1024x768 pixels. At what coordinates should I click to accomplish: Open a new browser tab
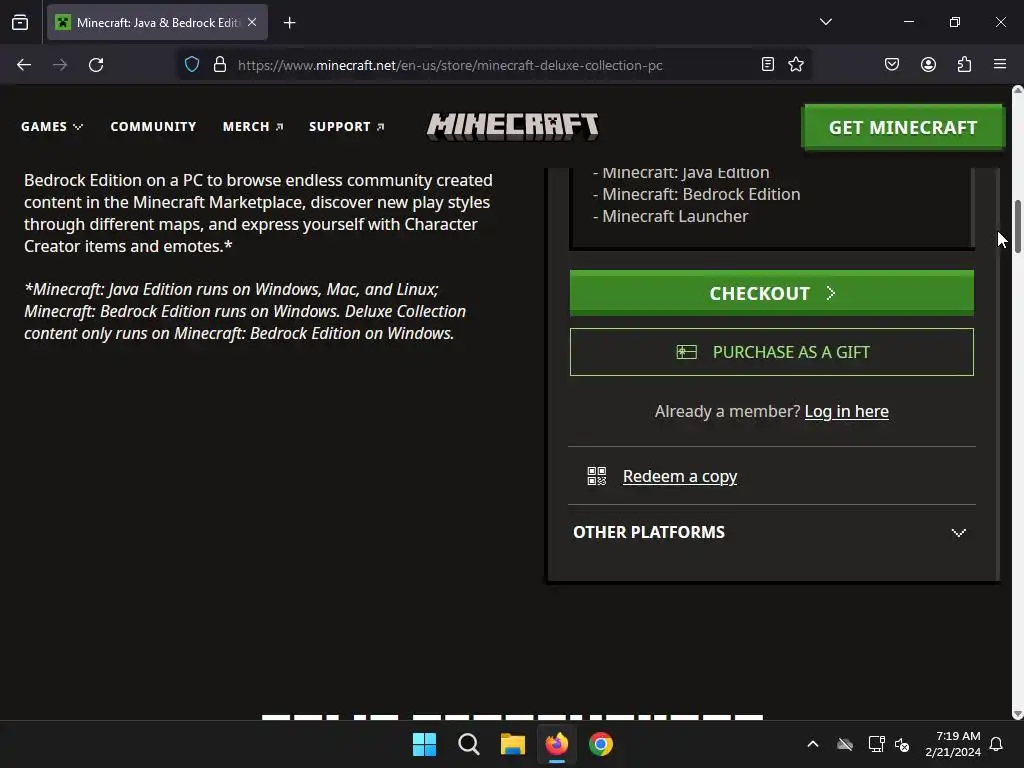(289, 23)
